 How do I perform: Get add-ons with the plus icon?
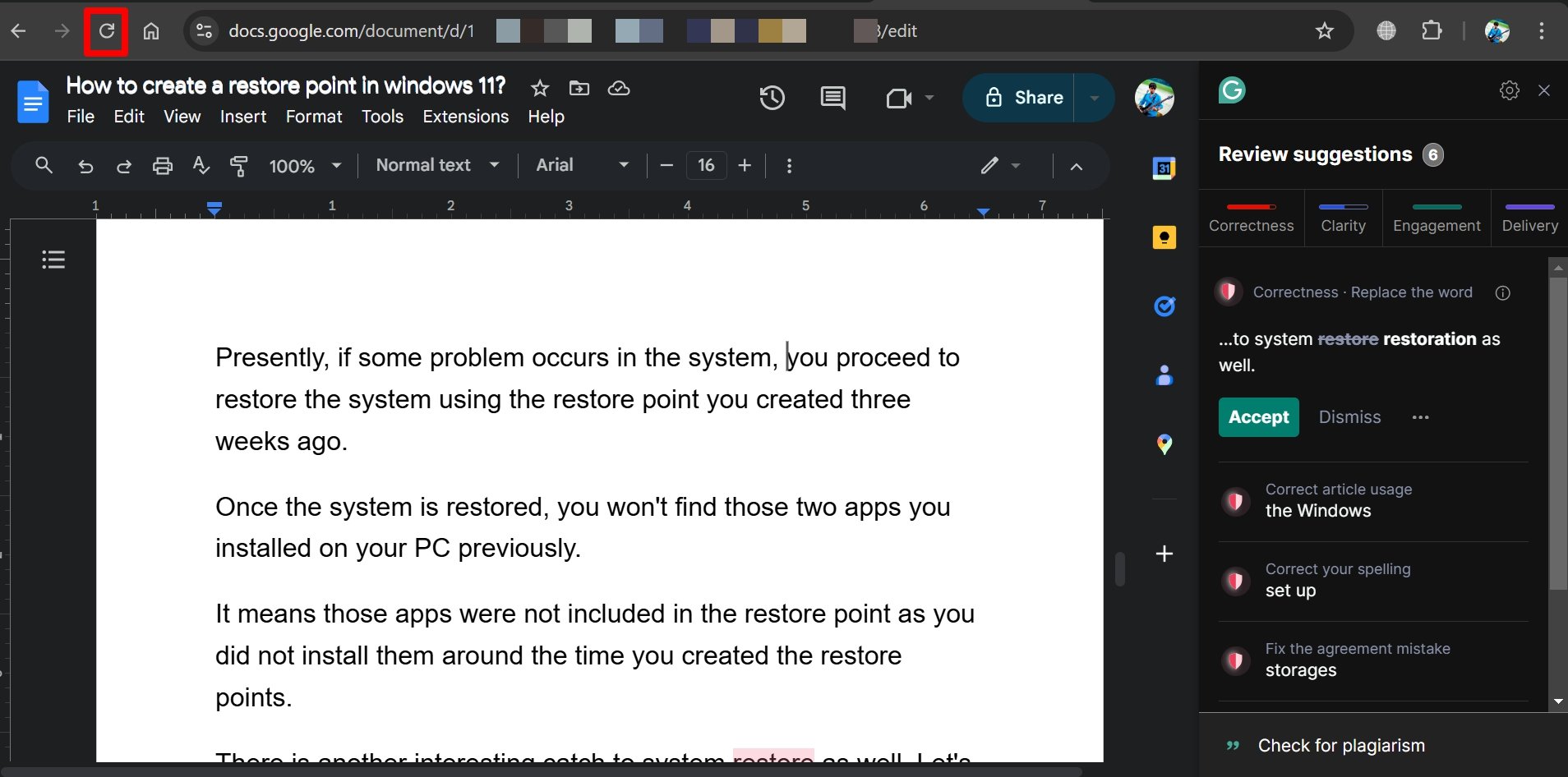(1164, 554)
